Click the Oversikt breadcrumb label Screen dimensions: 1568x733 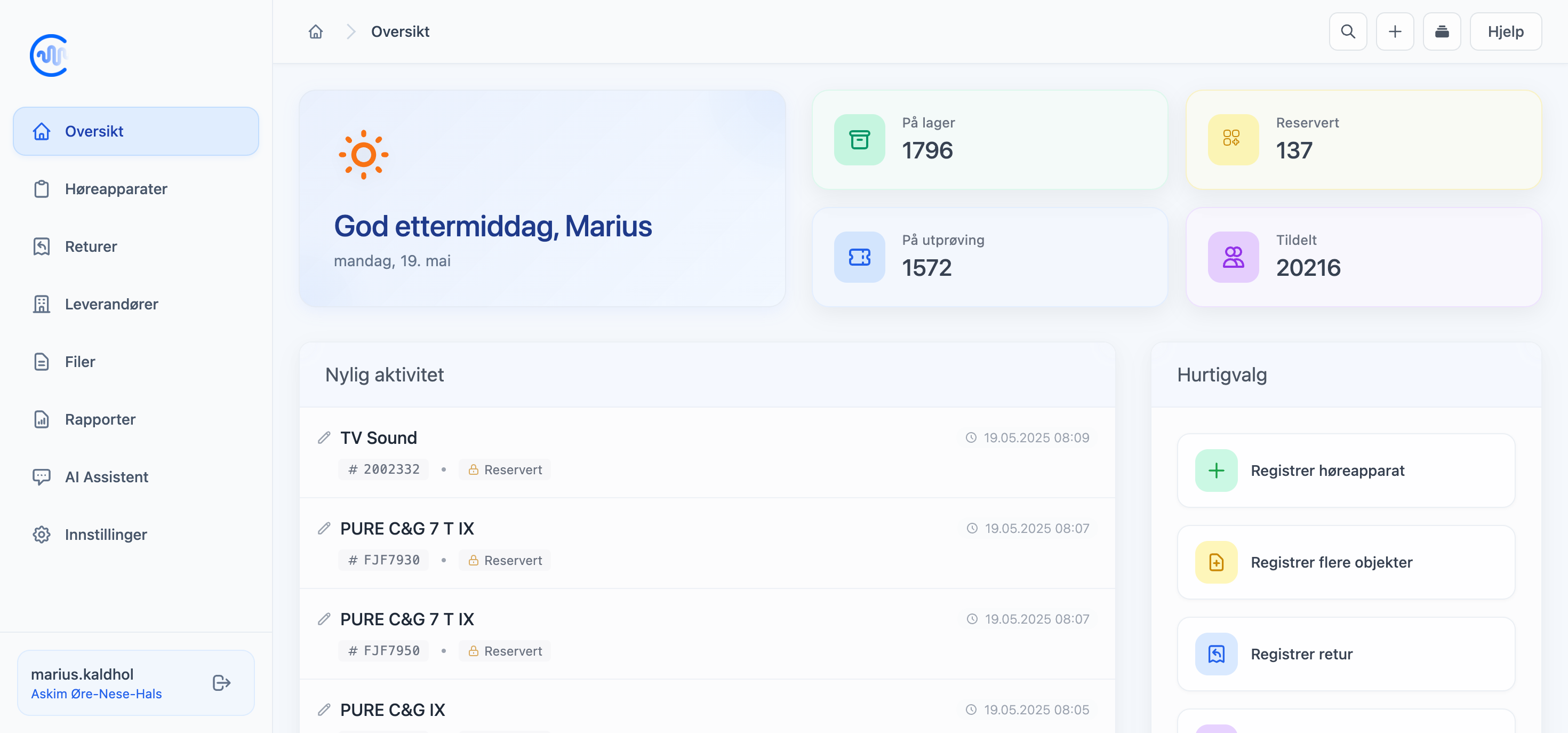pos(400,31)
